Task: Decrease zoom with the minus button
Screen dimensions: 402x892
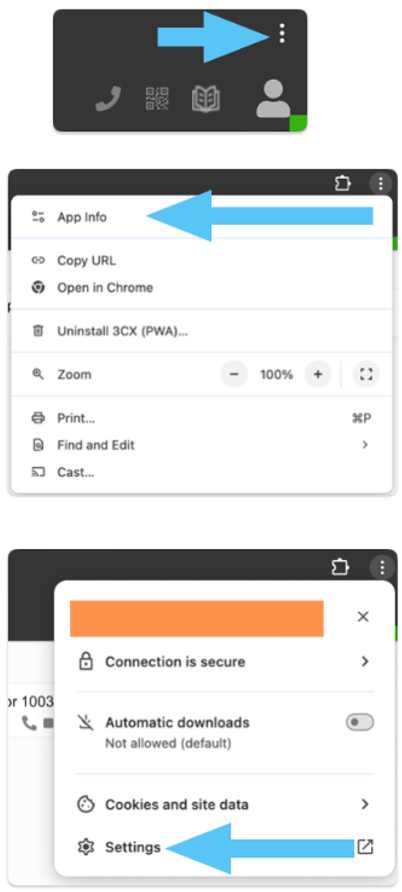Action: [234, 374]
